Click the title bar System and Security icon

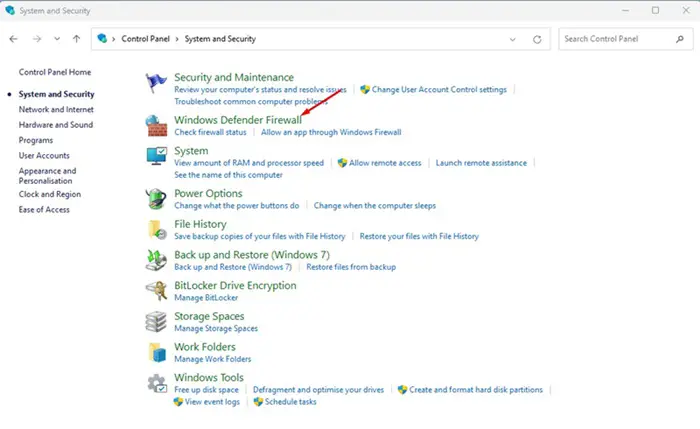click(10, 10)
